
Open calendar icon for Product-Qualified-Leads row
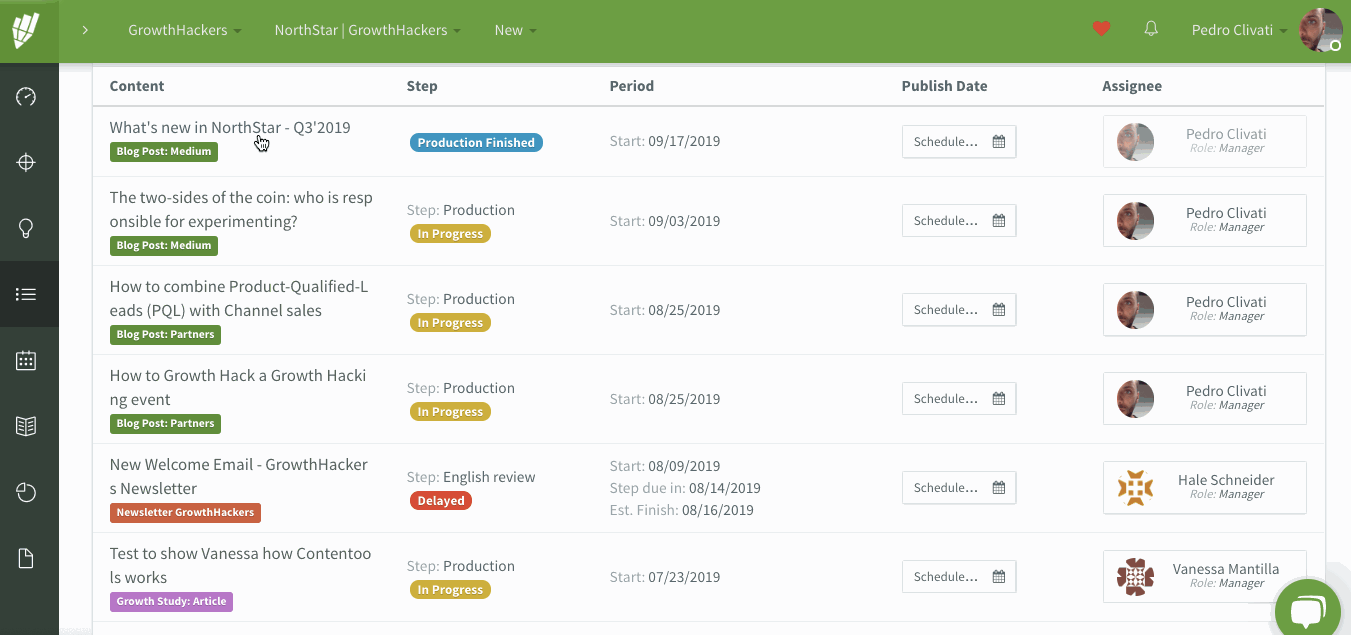(x=998, y=310)
